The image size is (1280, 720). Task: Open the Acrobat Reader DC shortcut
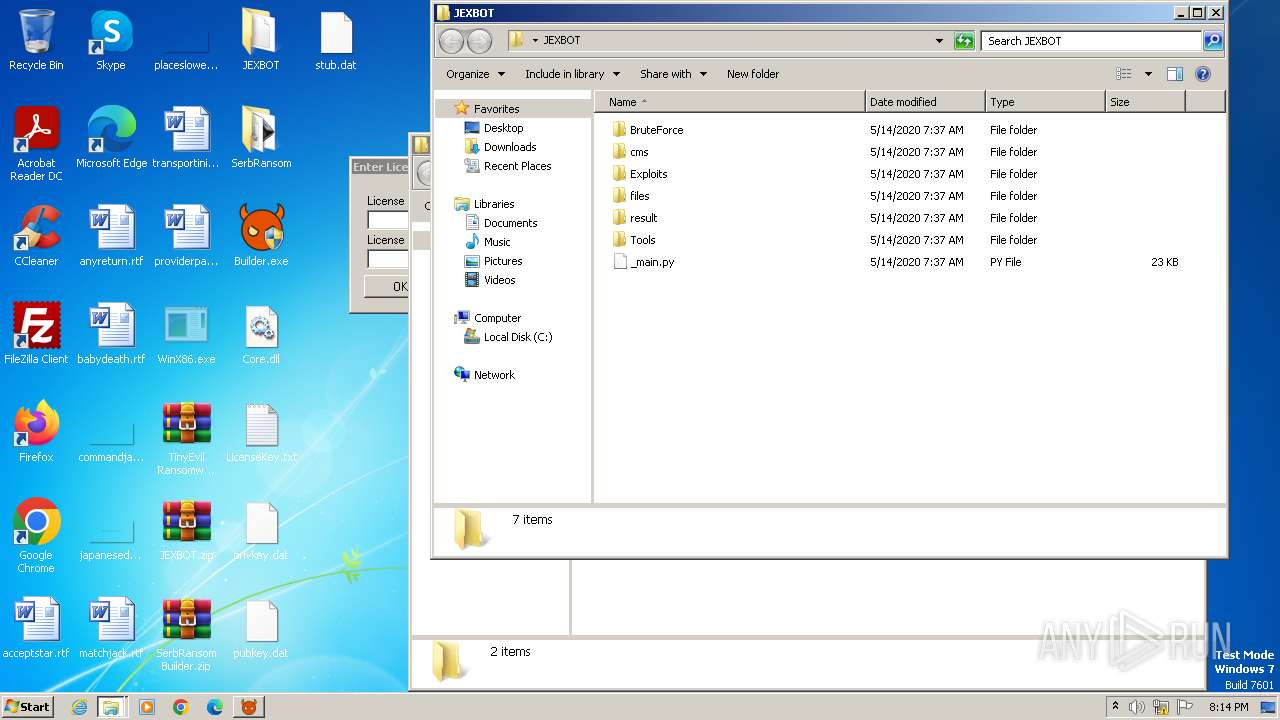point(36,144)
